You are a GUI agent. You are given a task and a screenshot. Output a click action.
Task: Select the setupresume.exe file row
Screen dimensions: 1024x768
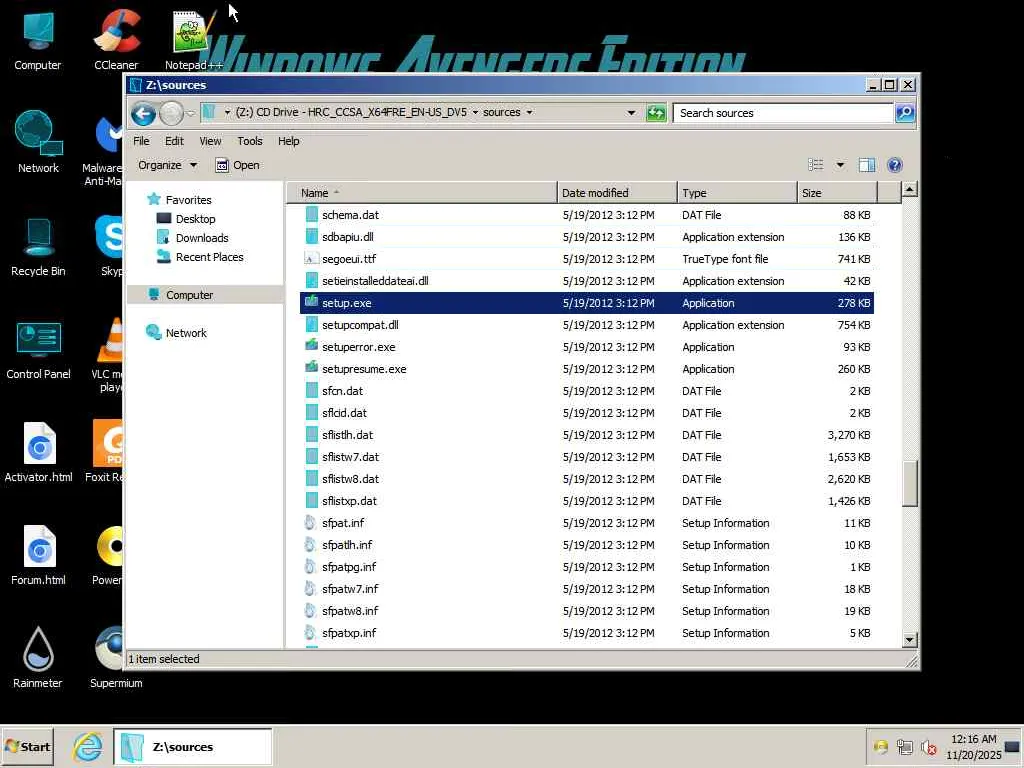click(x=586, y=368)
